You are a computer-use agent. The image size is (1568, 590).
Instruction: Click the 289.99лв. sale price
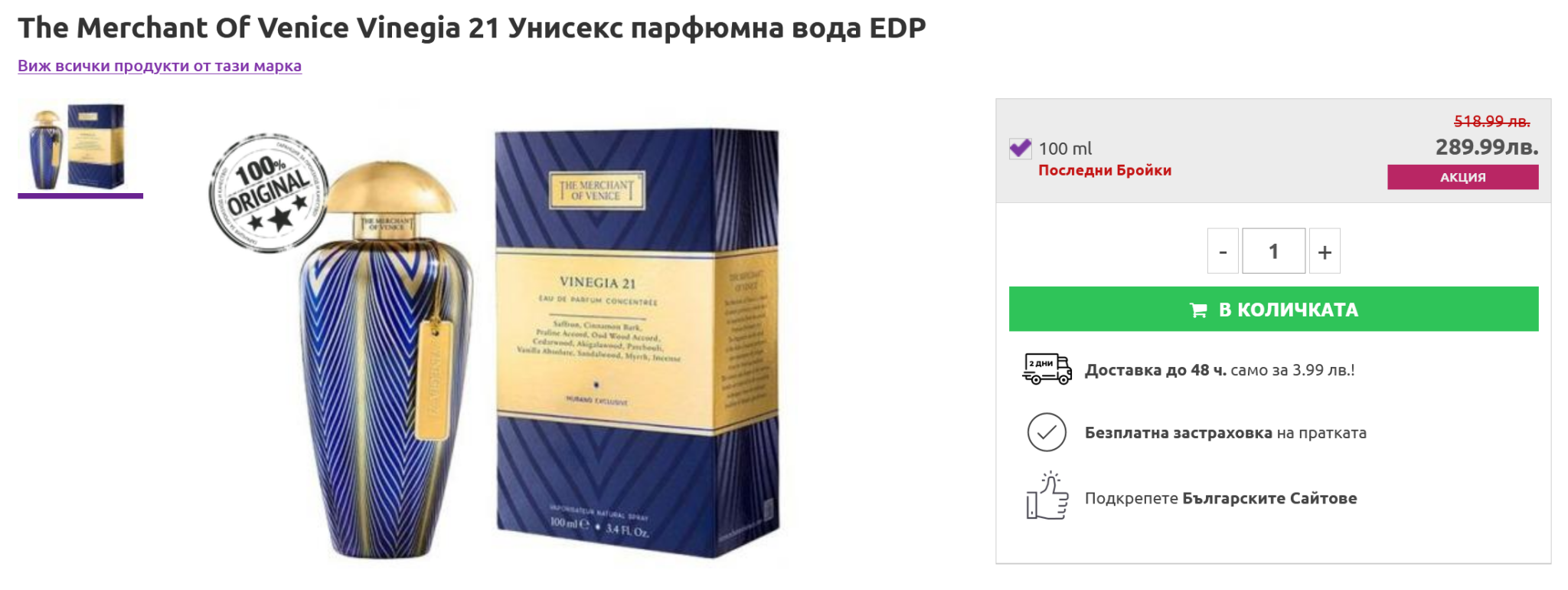point(1486,146)
